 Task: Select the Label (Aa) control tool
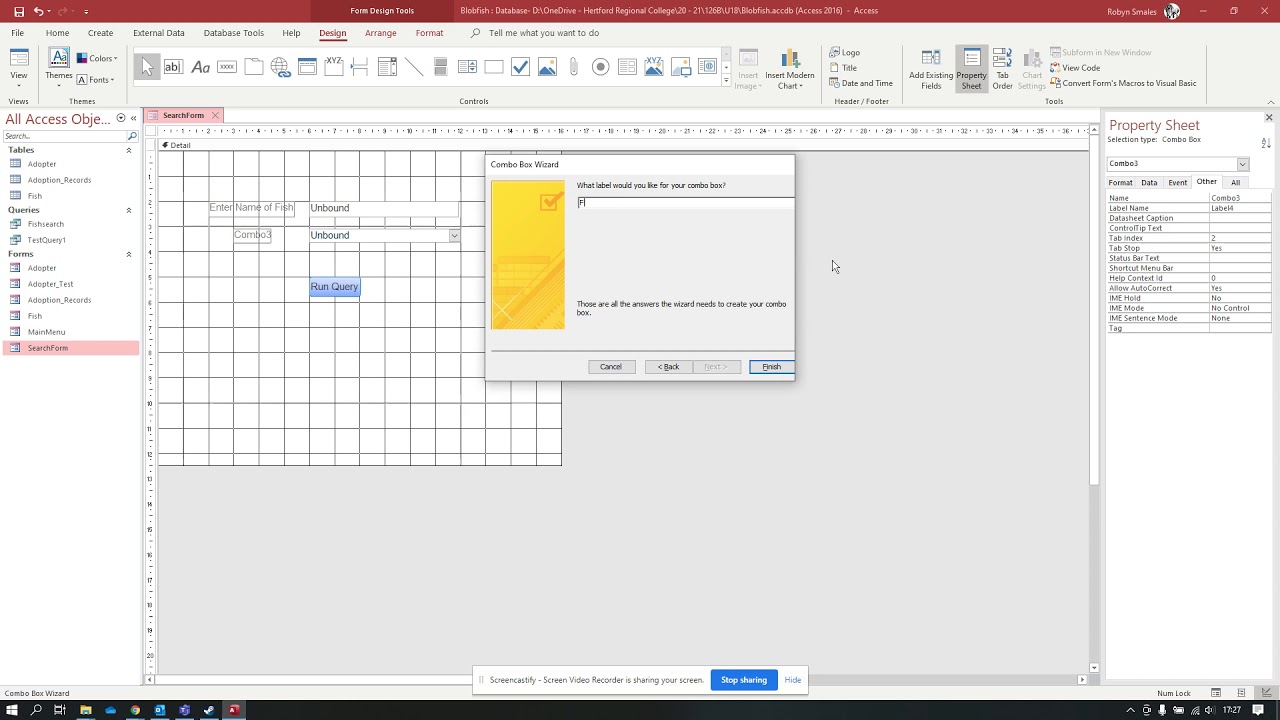(200, 67)
